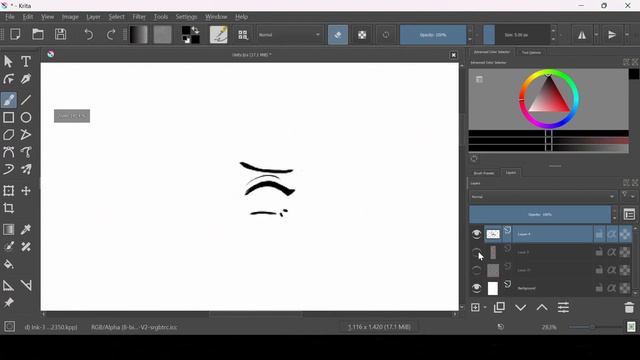Undo the last action

pyautogui.click(x=89, y=35)
